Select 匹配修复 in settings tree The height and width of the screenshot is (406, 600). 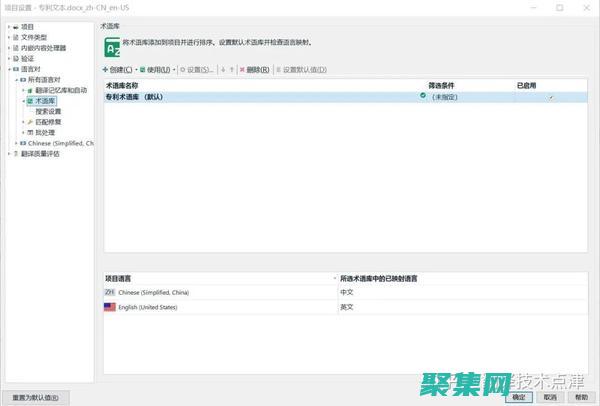click(x=48, y=122)
